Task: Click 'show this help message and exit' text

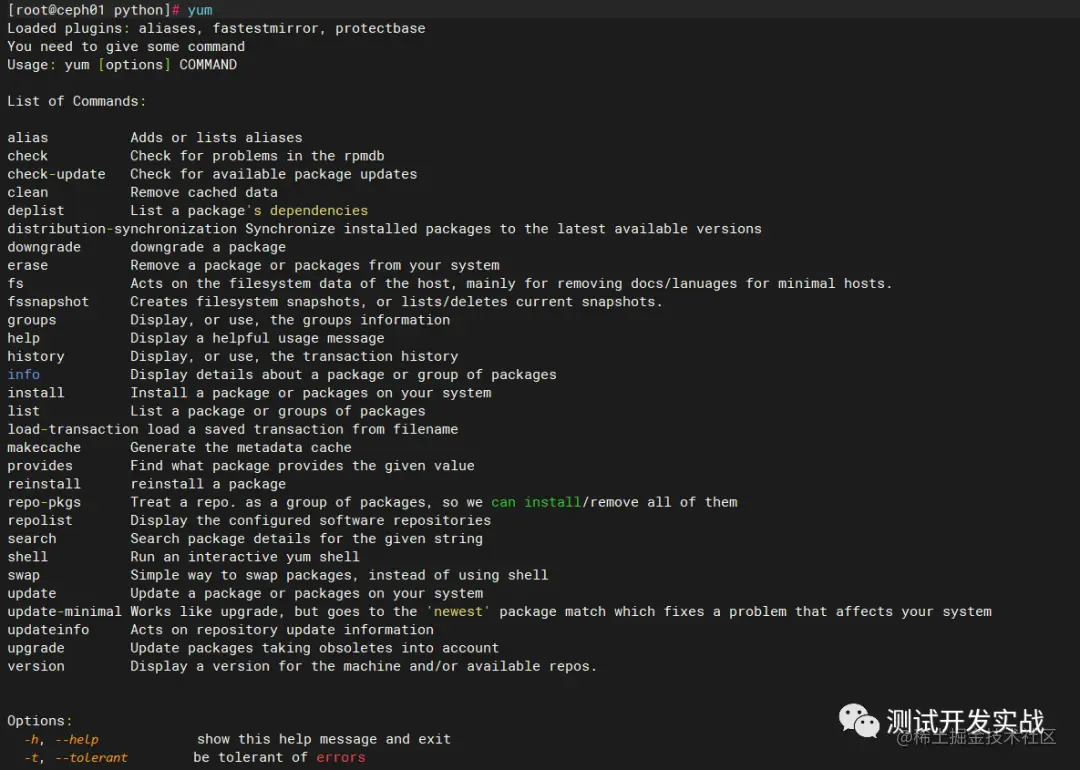Action: 324,739
